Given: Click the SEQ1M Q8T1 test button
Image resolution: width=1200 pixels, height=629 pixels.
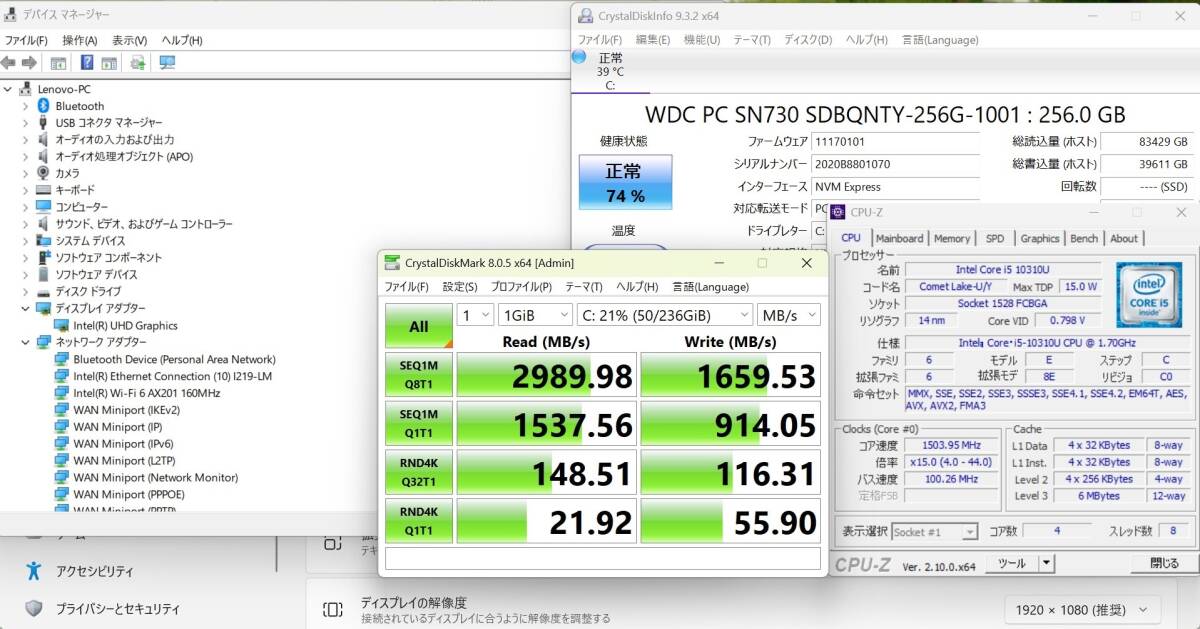Looking at the screenshot, I should tap(419, 374).
